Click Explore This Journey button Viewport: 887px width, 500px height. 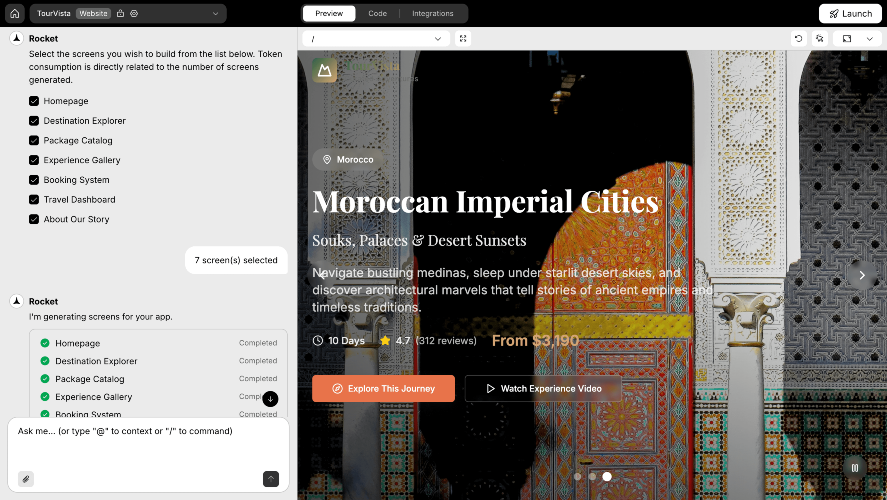click(384, 389)
